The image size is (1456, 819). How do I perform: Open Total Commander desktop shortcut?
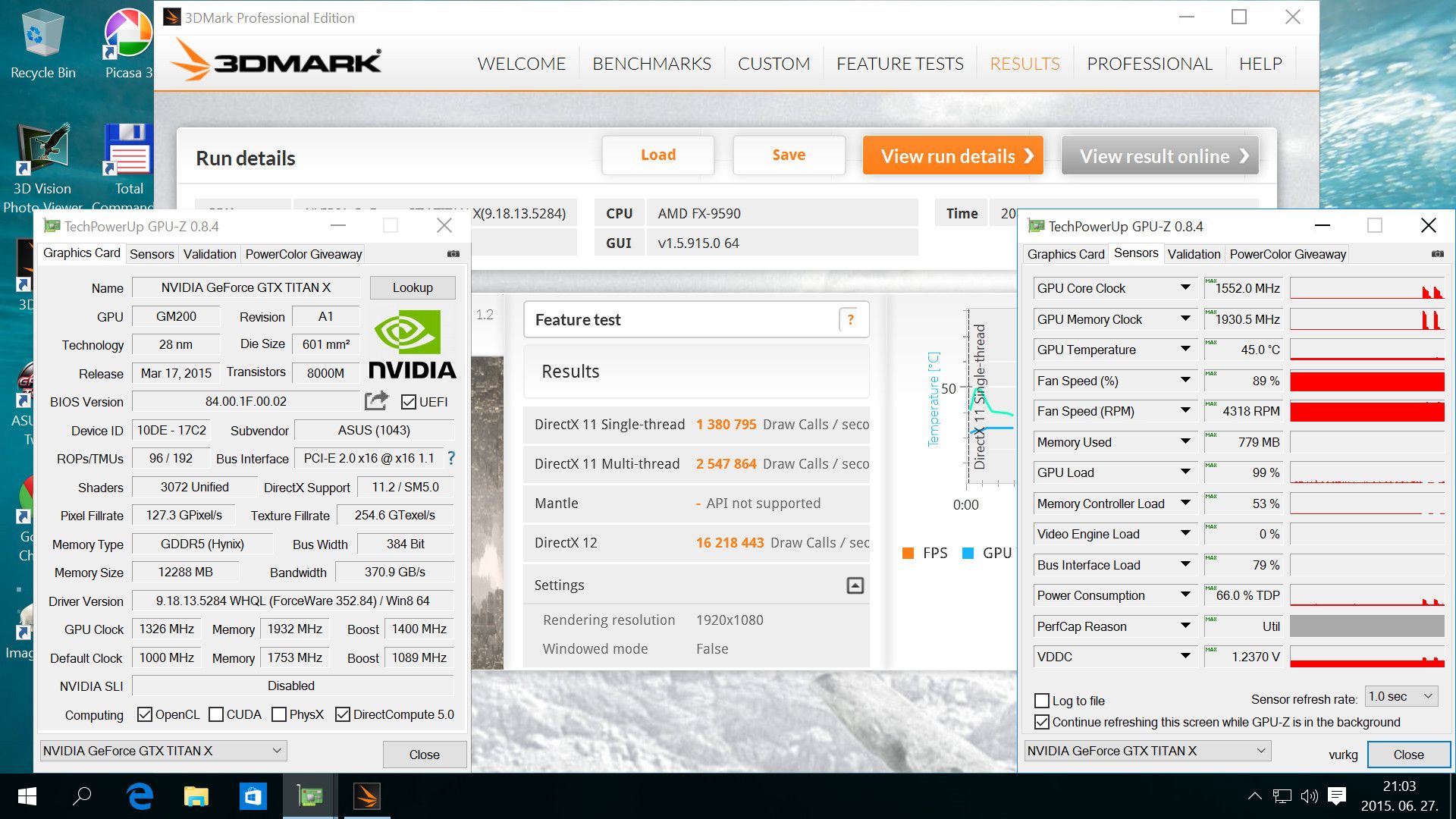(x=128, y=168)
